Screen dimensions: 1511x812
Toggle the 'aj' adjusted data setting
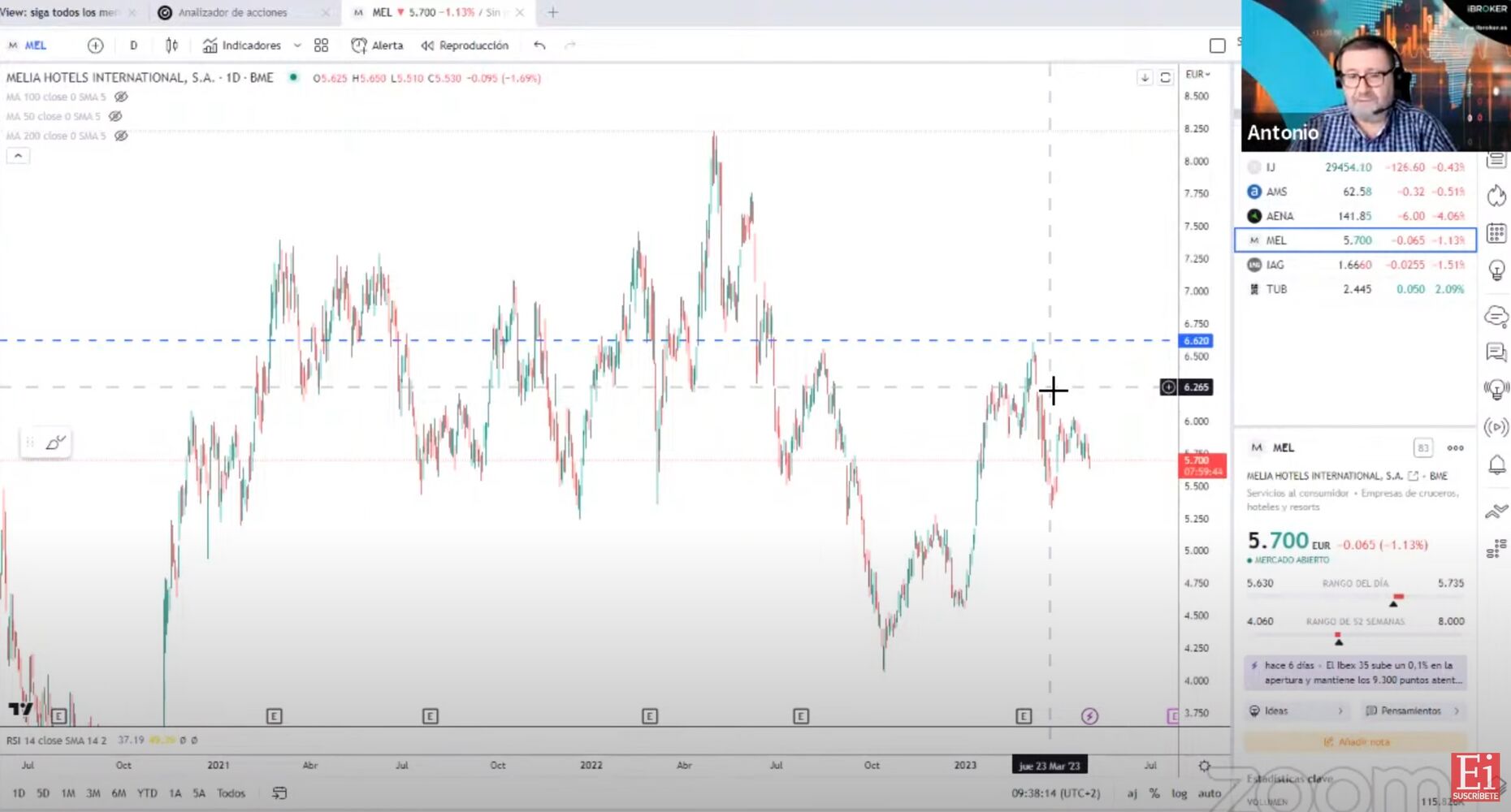[x=1132, y=793]
